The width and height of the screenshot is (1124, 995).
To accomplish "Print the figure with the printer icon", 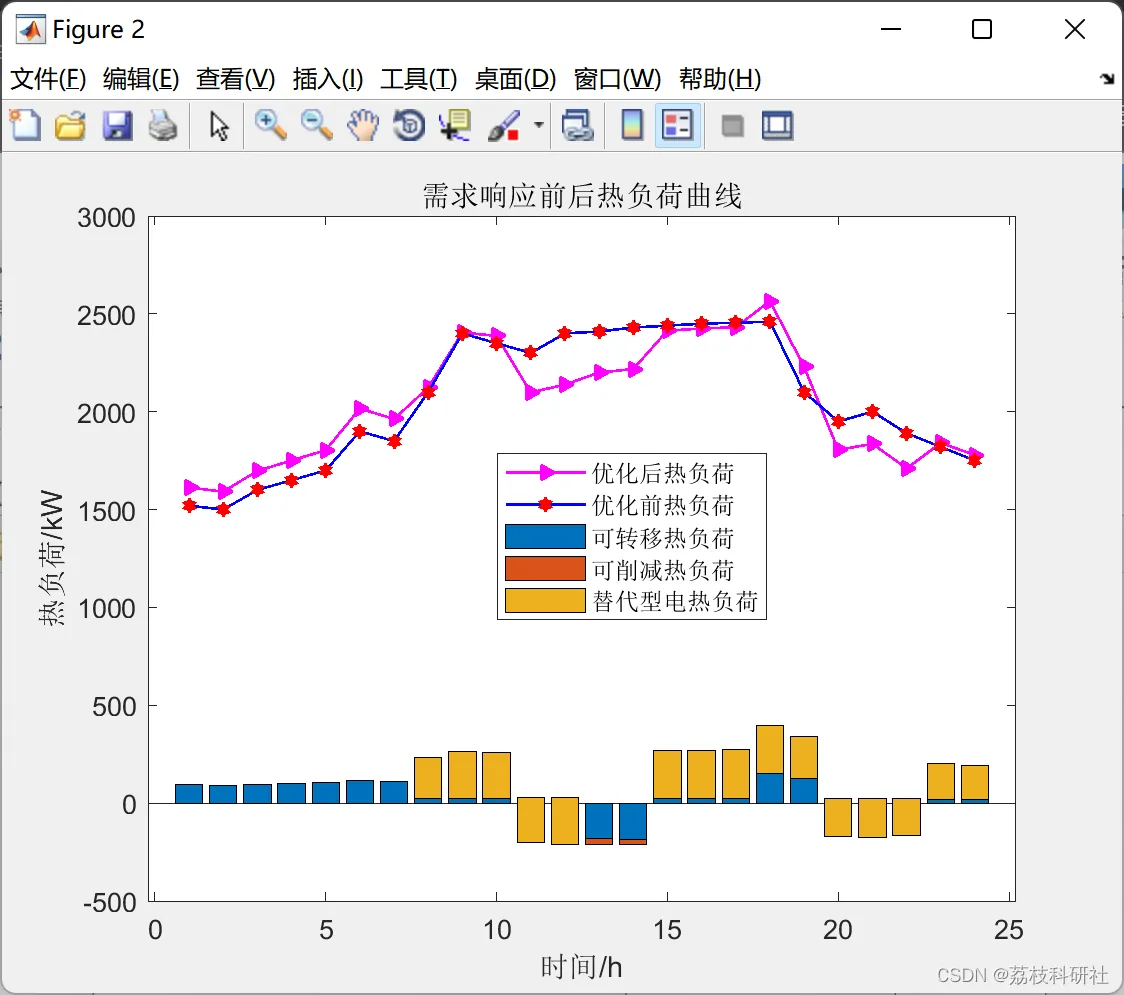I will (x=163, y=125).
